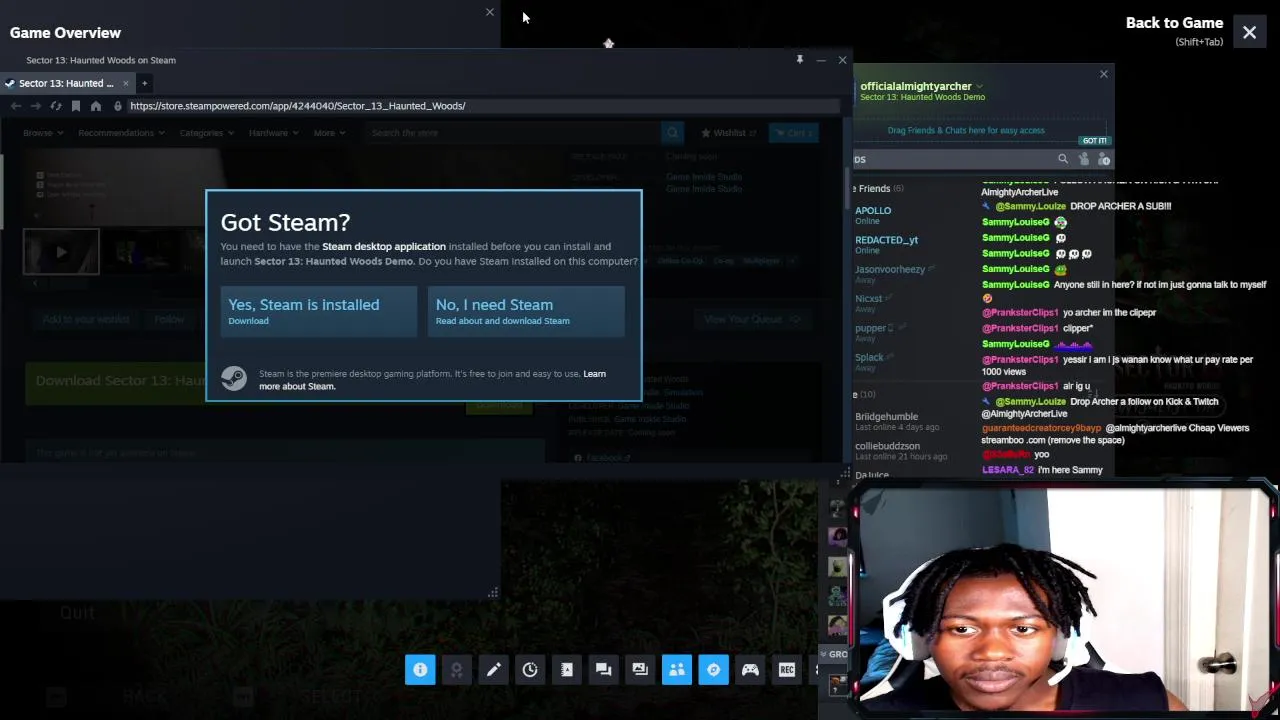Click No, I need Steam button

526,312
